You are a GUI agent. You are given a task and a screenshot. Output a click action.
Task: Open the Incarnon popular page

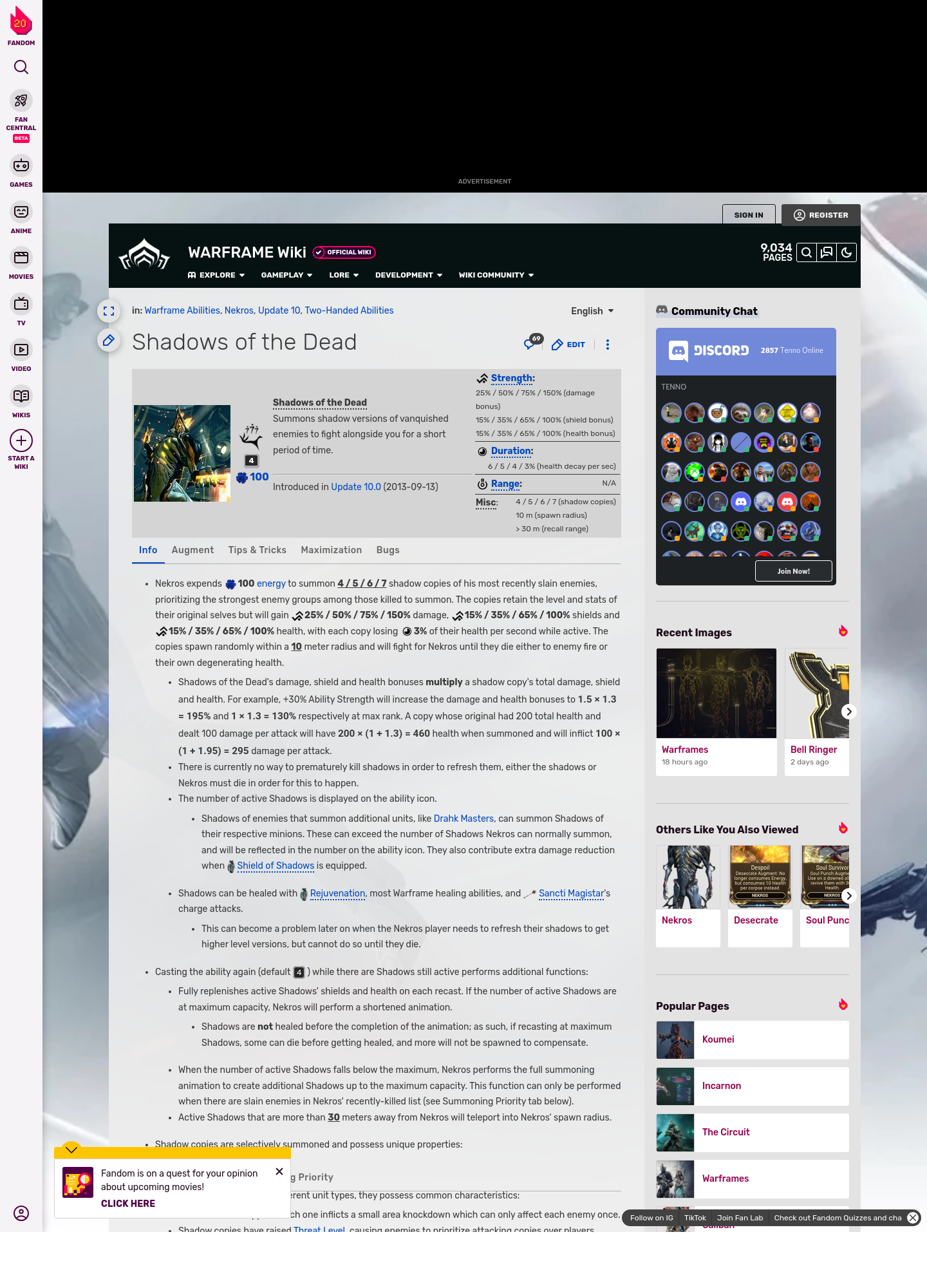pyautogui.click(x=753, y=1086)
